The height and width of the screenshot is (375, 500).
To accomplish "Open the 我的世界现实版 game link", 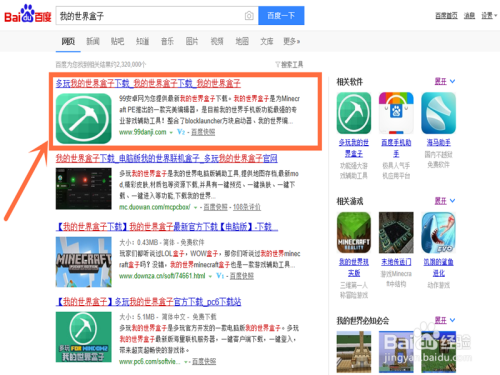I will pos(354,267).
